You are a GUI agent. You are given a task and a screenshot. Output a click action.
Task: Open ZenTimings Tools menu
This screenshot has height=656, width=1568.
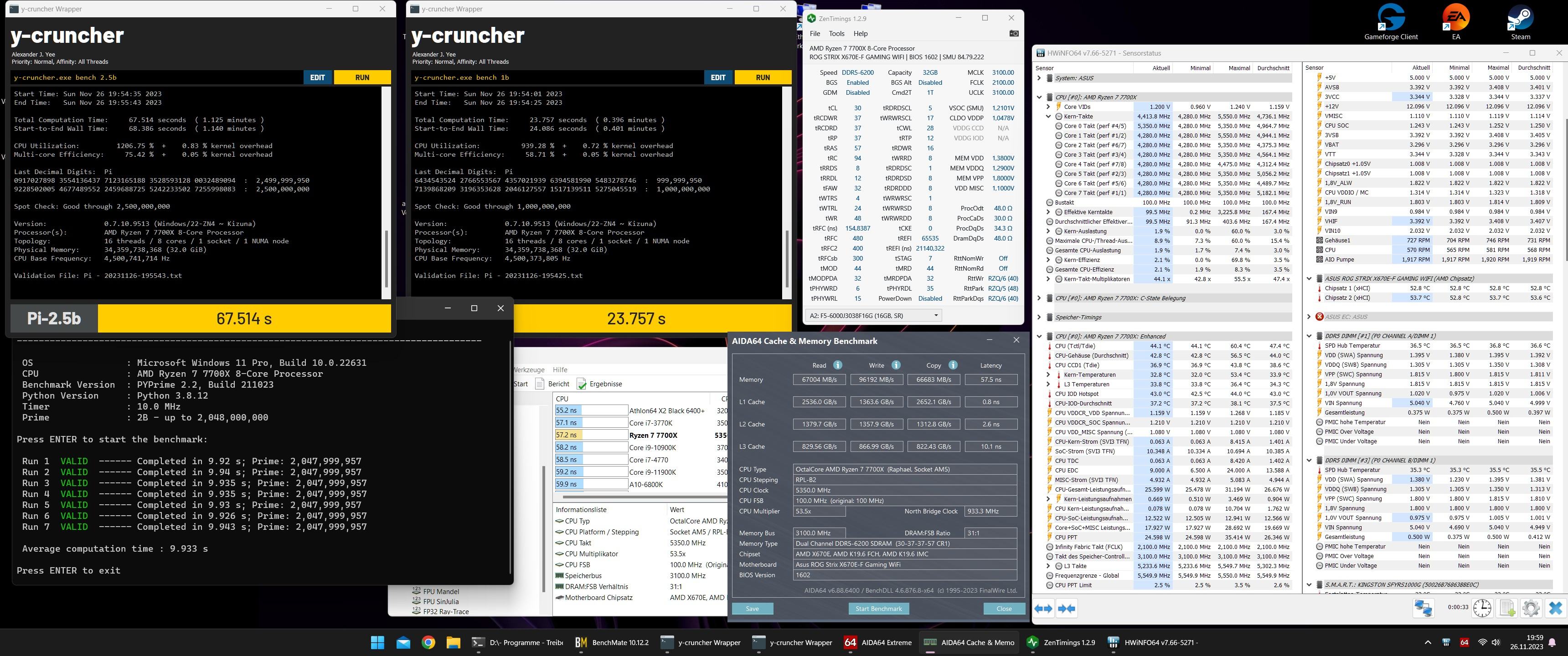click(836, 33)
